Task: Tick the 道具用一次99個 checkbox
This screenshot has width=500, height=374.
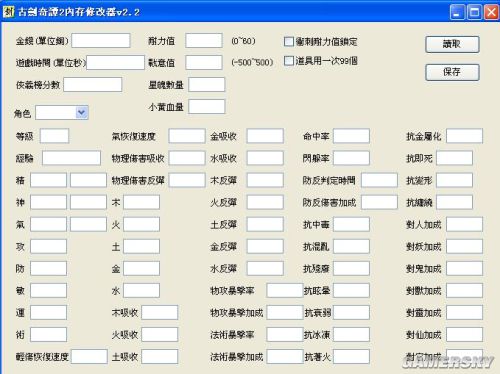Action: [x=289, y=61]
